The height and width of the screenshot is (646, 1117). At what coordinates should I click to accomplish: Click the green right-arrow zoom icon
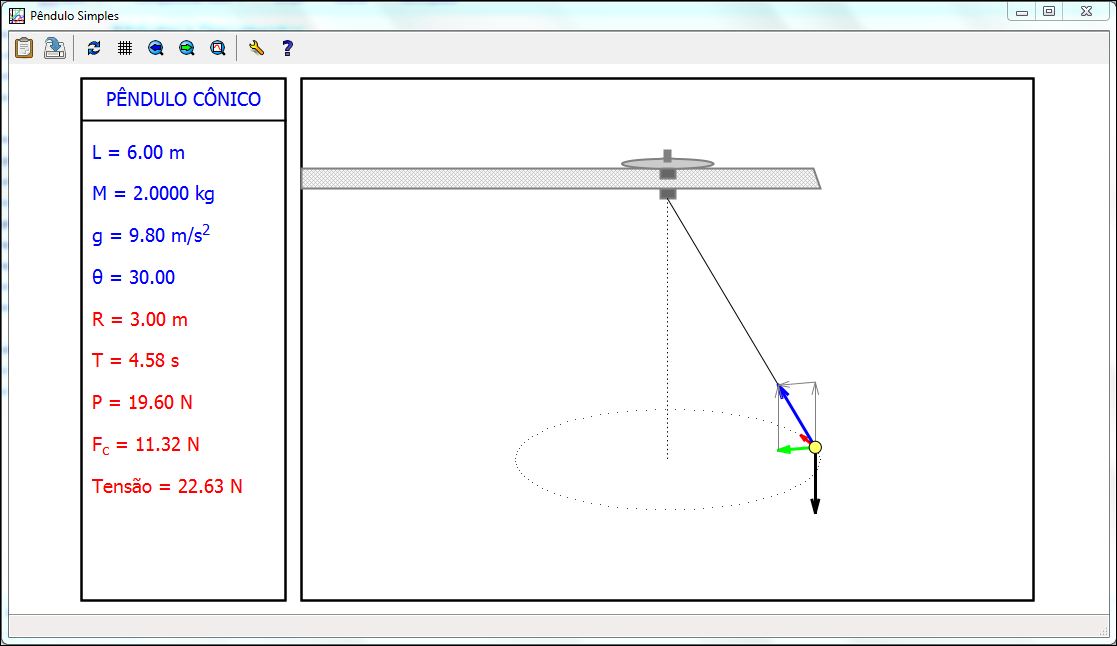tap(186, 47)
